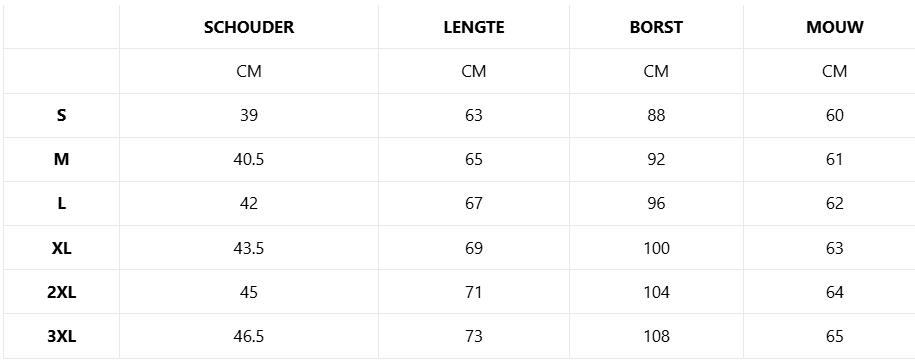Click chest value 88 for size S
The width and height of the screenshot is (915, 364).
point(656,116)
